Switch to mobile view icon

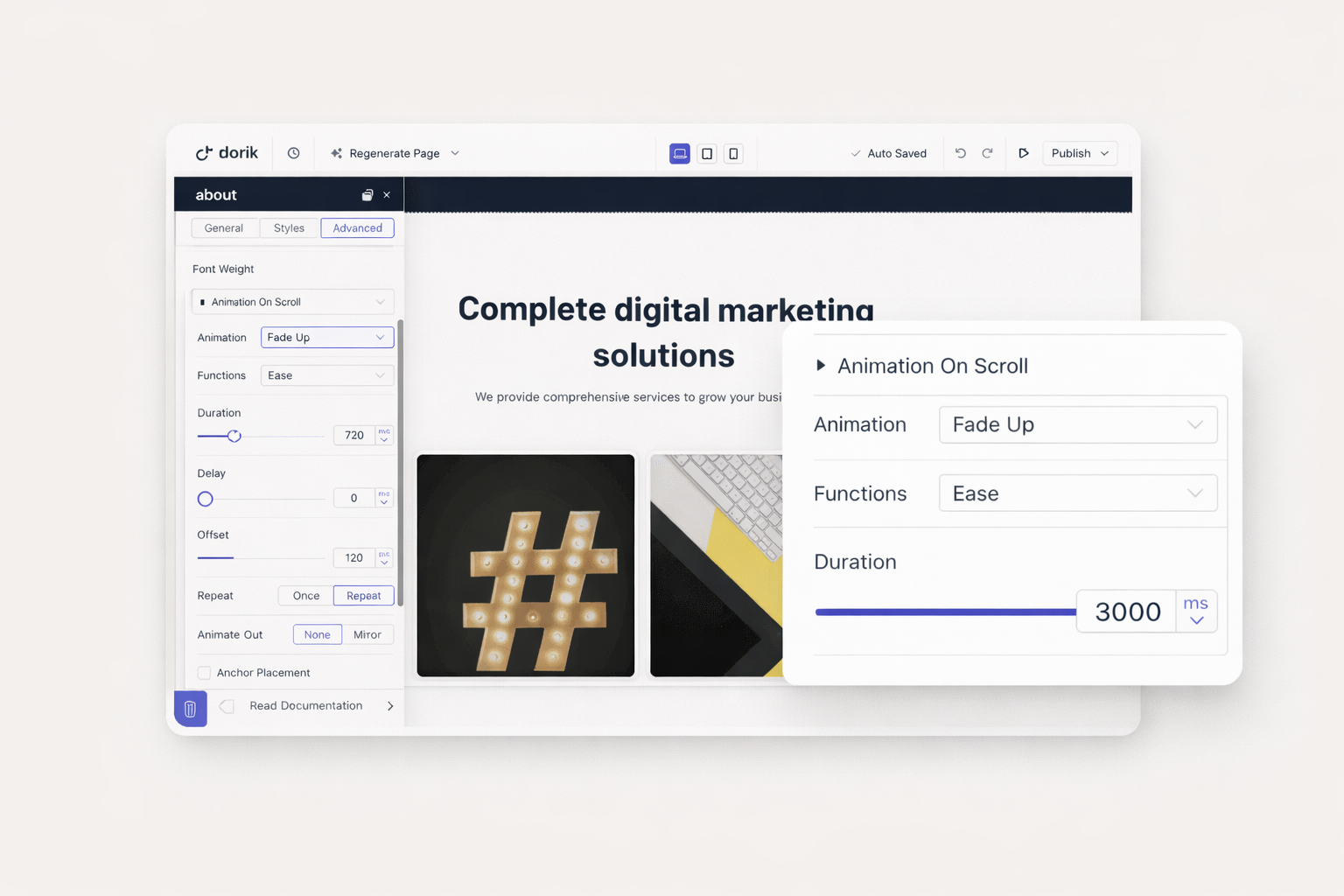733,154
